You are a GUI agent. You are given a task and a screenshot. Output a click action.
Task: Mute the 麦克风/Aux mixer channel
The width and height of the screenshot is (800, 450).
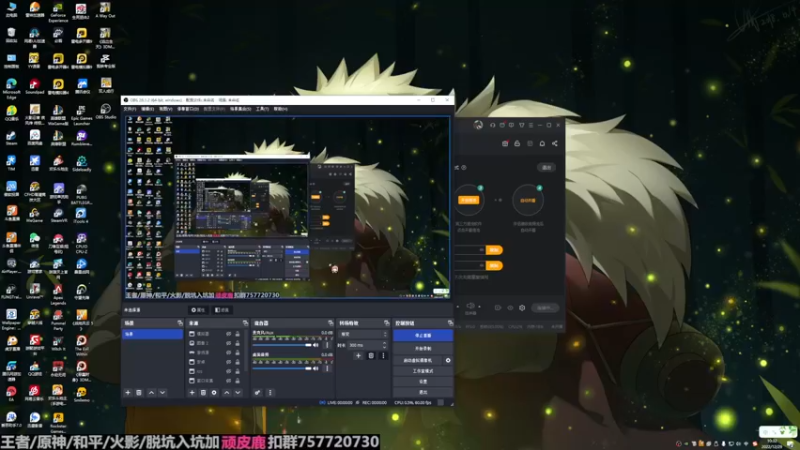coord(316,345)
